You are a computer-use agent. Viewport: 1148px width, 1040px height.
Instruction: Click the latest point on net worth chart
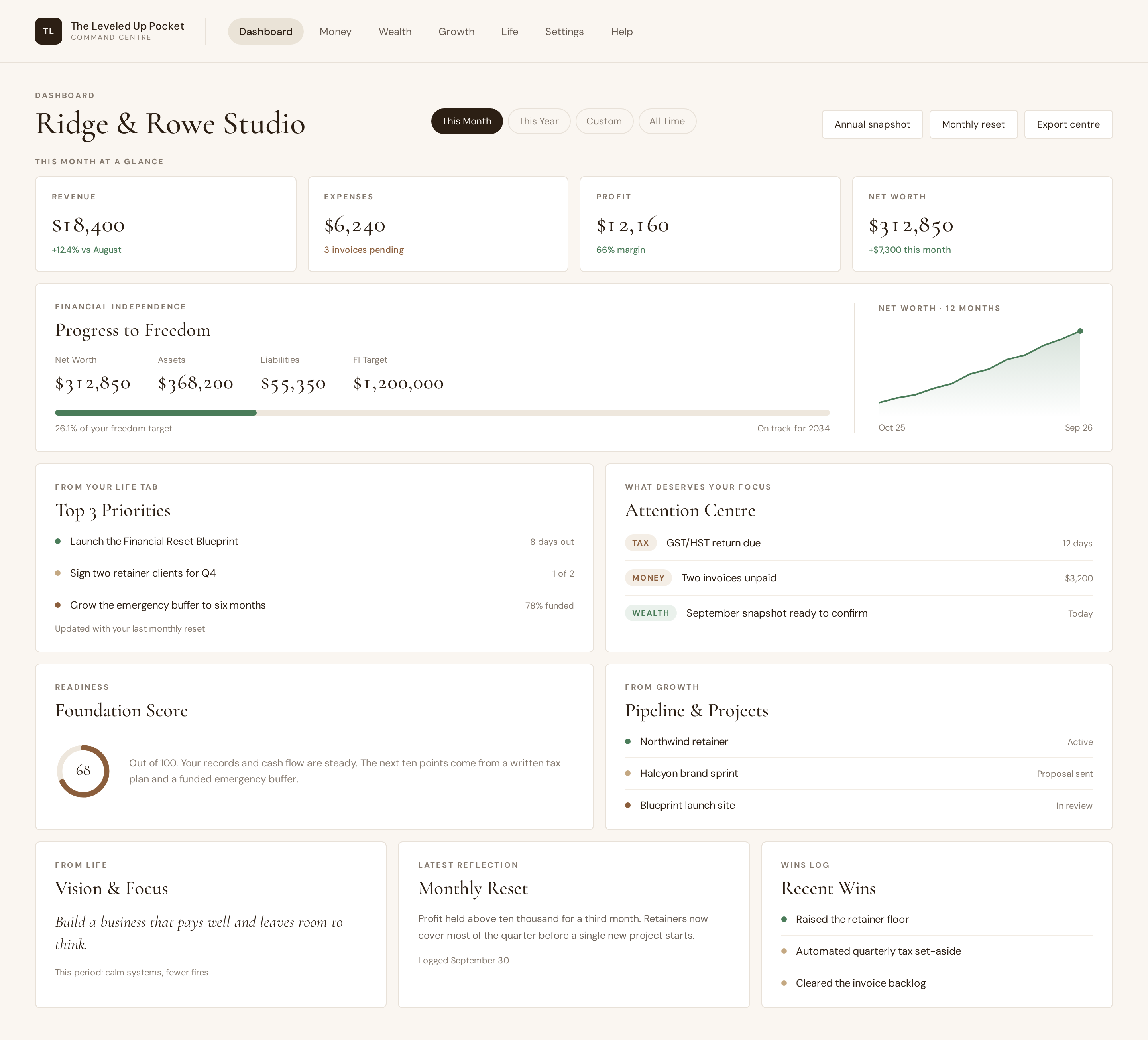point(1080,331)
